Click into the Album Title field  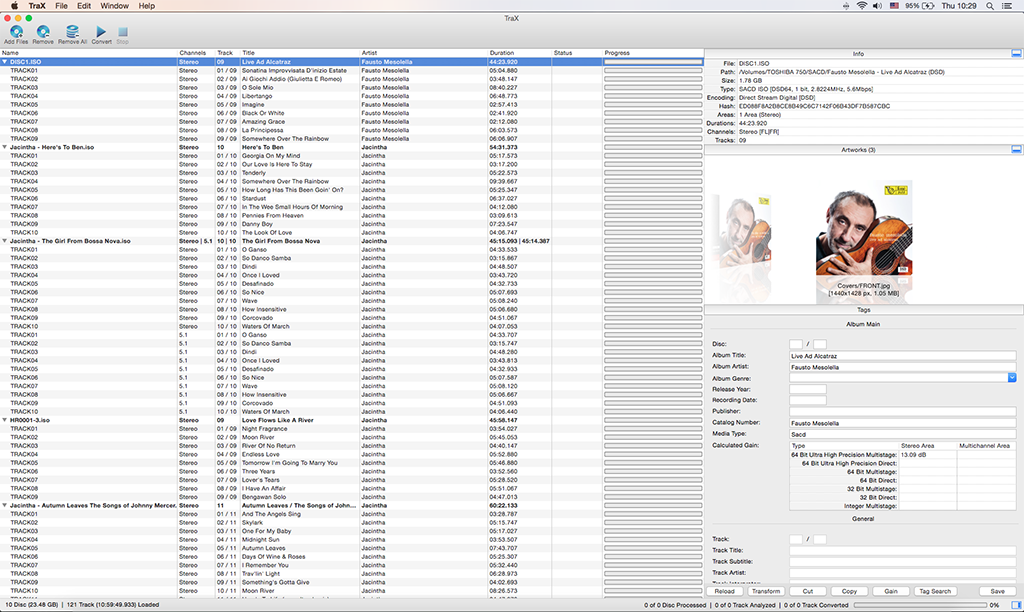[x=903, y=356]
